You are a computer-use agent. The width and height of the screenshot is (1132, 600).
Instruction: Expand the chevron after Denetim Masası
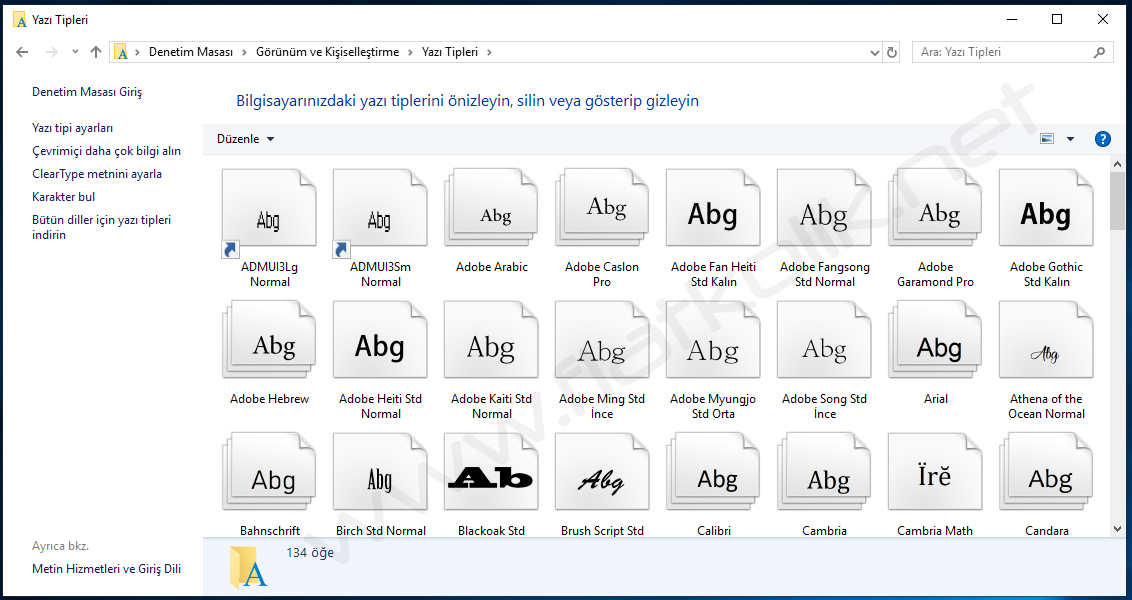[x=244, y=52]
